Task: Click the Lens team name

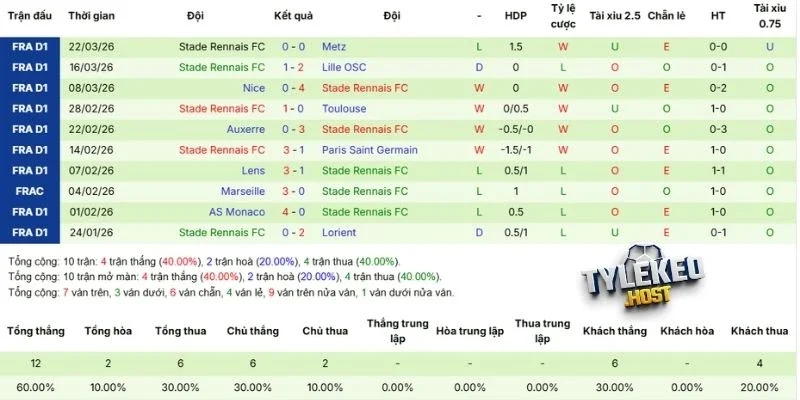Action: (x=253, y=170)
